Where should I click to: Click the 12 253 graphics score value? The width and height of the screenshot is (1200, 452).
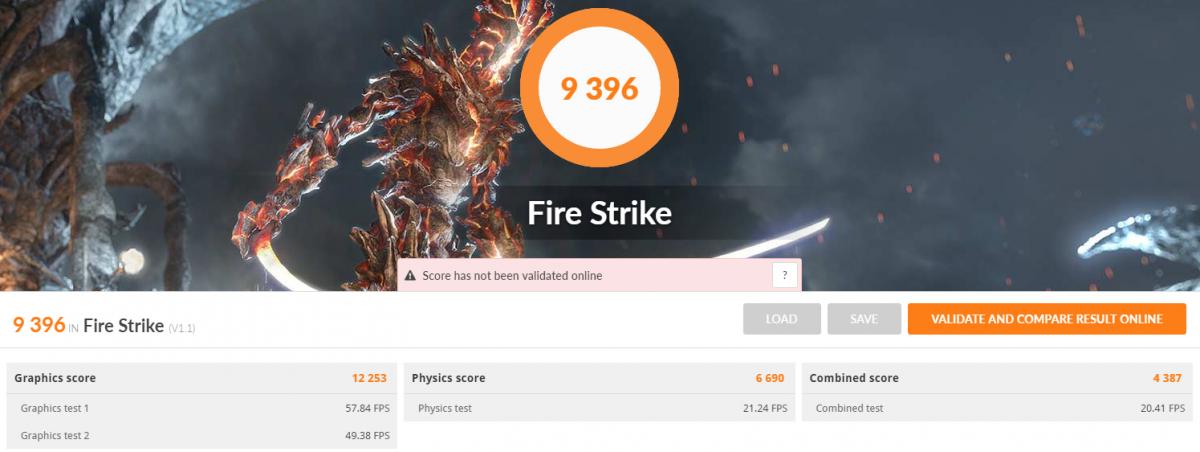point(370,378)
